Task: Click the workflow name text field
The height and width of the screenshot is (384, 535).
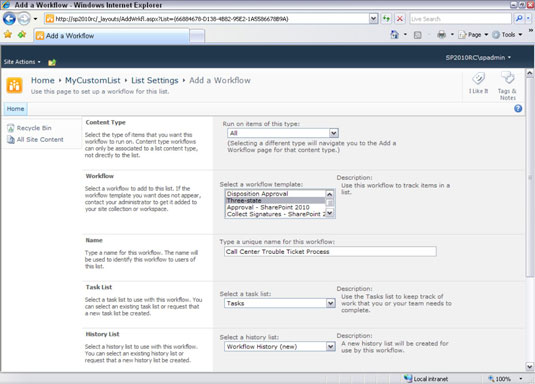Action: tap(330, 252)
